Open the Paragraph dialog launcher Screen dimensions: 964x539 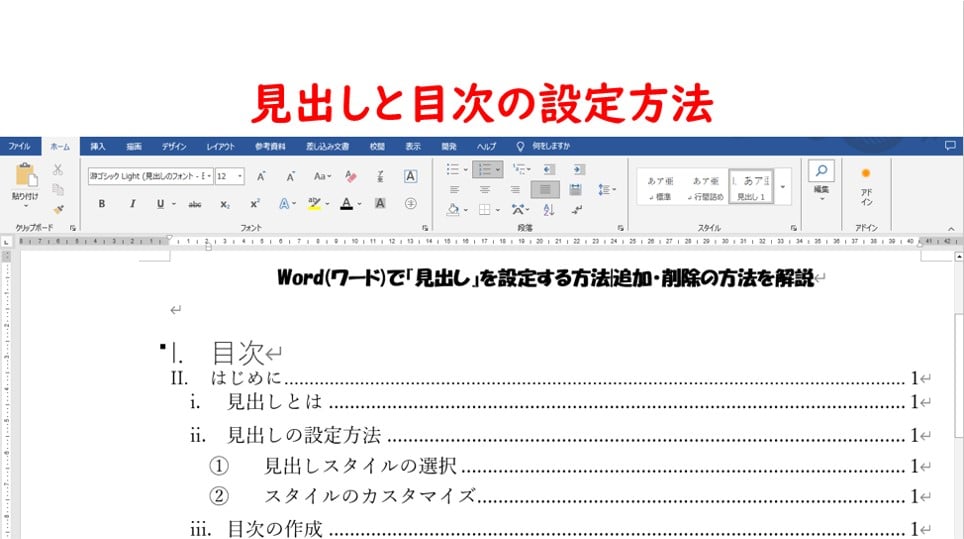(620, 228)
